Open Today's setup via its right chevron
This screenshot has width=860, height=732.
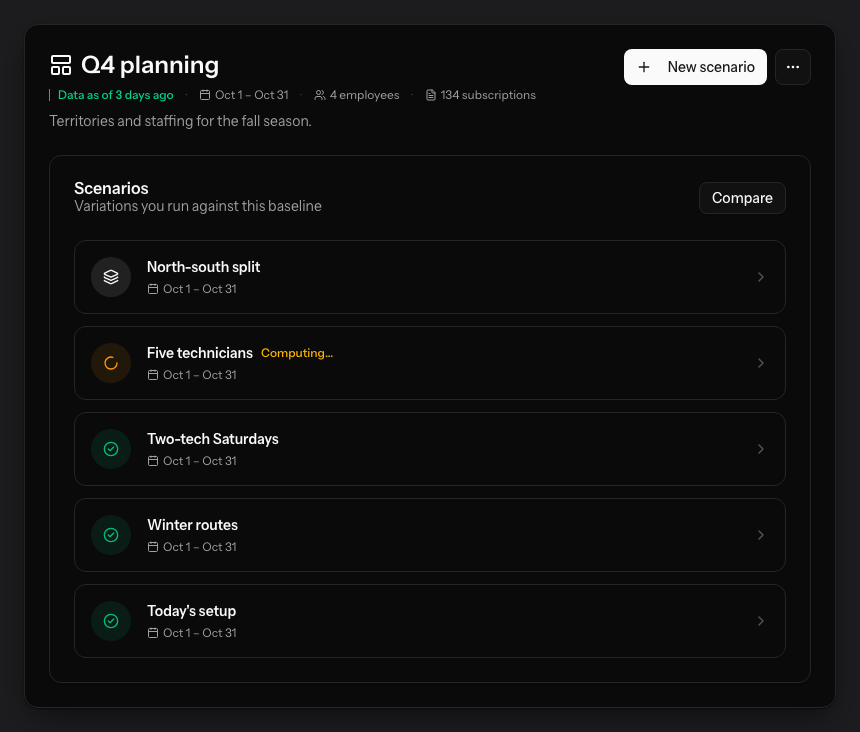[761, 621]
